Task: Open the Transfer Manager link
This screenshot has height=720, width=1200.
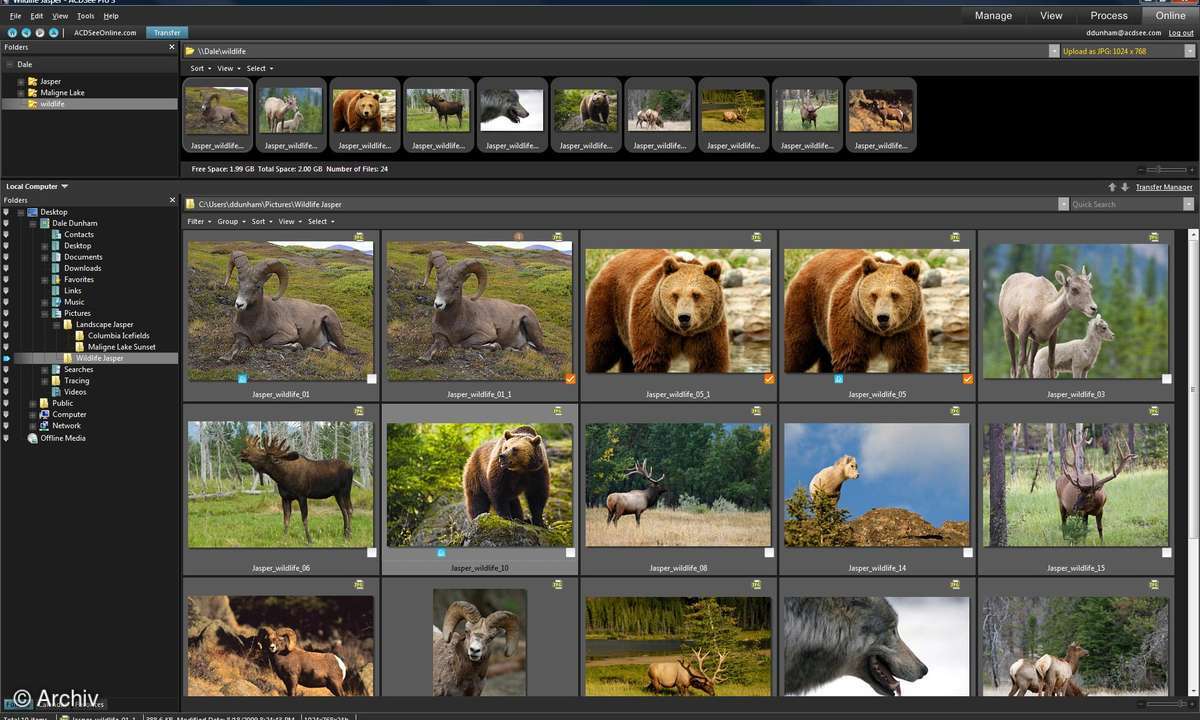Action: click(x=1163, y=187)
